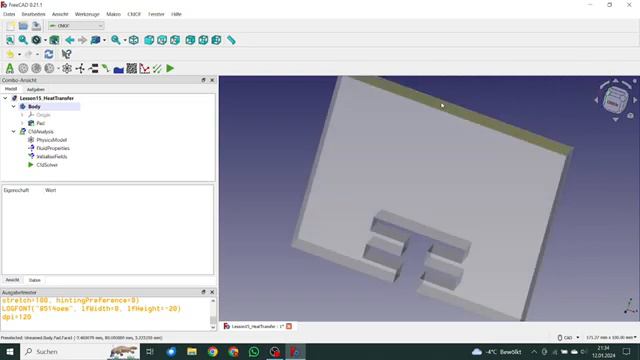Create a new document via toolbar icon

(11, 26)
